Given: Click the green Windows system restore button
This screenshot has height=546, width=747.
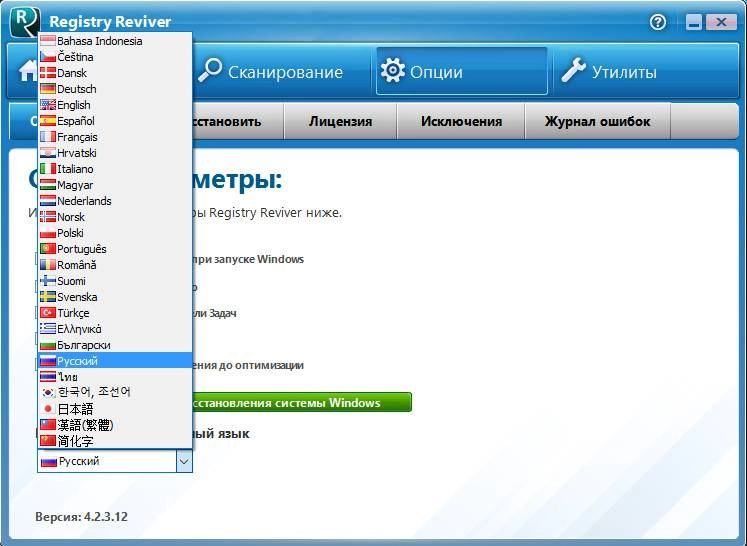Looking at the screenshot, I should coord(302,403).
